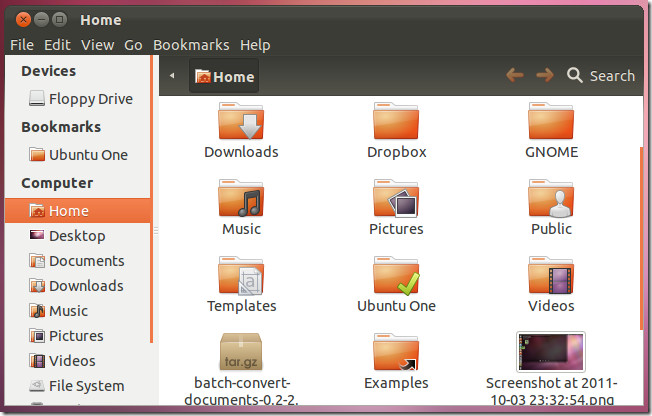The image size is (652, 416).
Task: Select the batch-convert-documents tar.gz archive
Action: tap(241, 352)
